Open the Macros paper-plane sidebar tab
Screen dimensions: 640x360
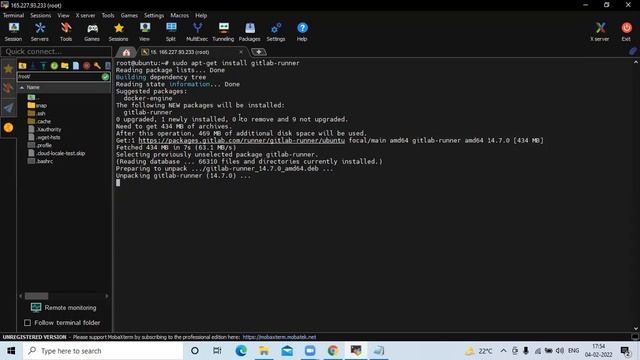[8, 108]
